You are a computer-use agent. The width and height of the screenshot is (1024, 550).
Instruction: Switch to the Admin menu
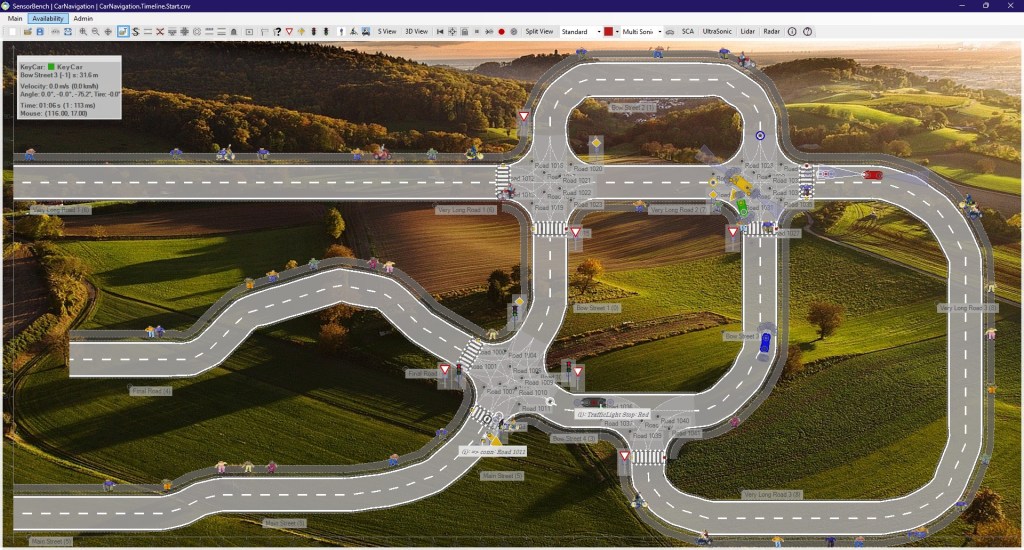pos(83,19)
